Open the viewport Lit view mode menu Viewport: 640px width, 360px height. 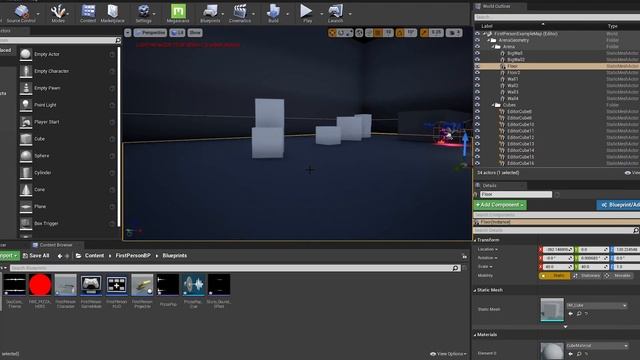tap(177, 33)
